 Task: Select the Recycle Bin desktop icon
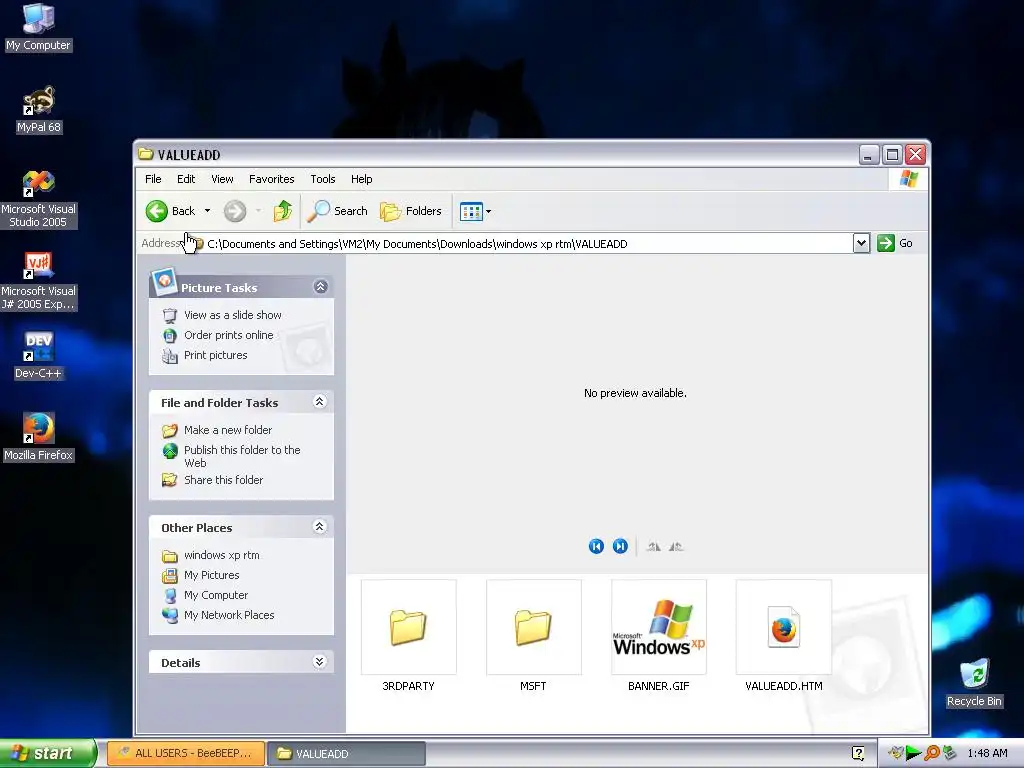point(974,683)
